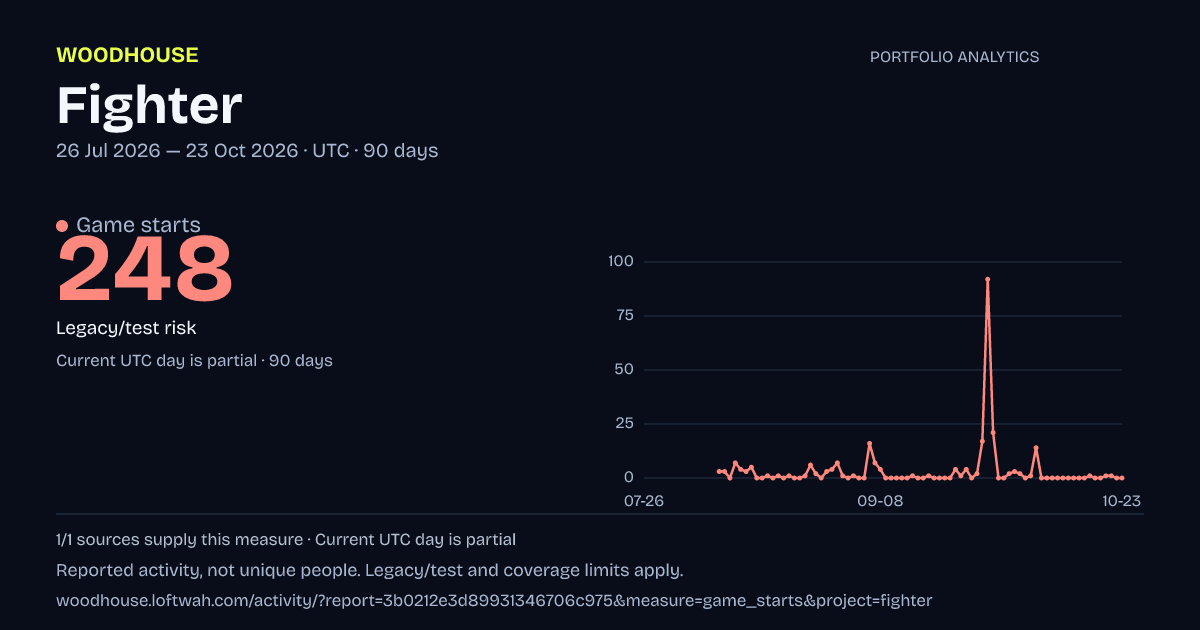Click the WOODHOUSE brand label

127,56
